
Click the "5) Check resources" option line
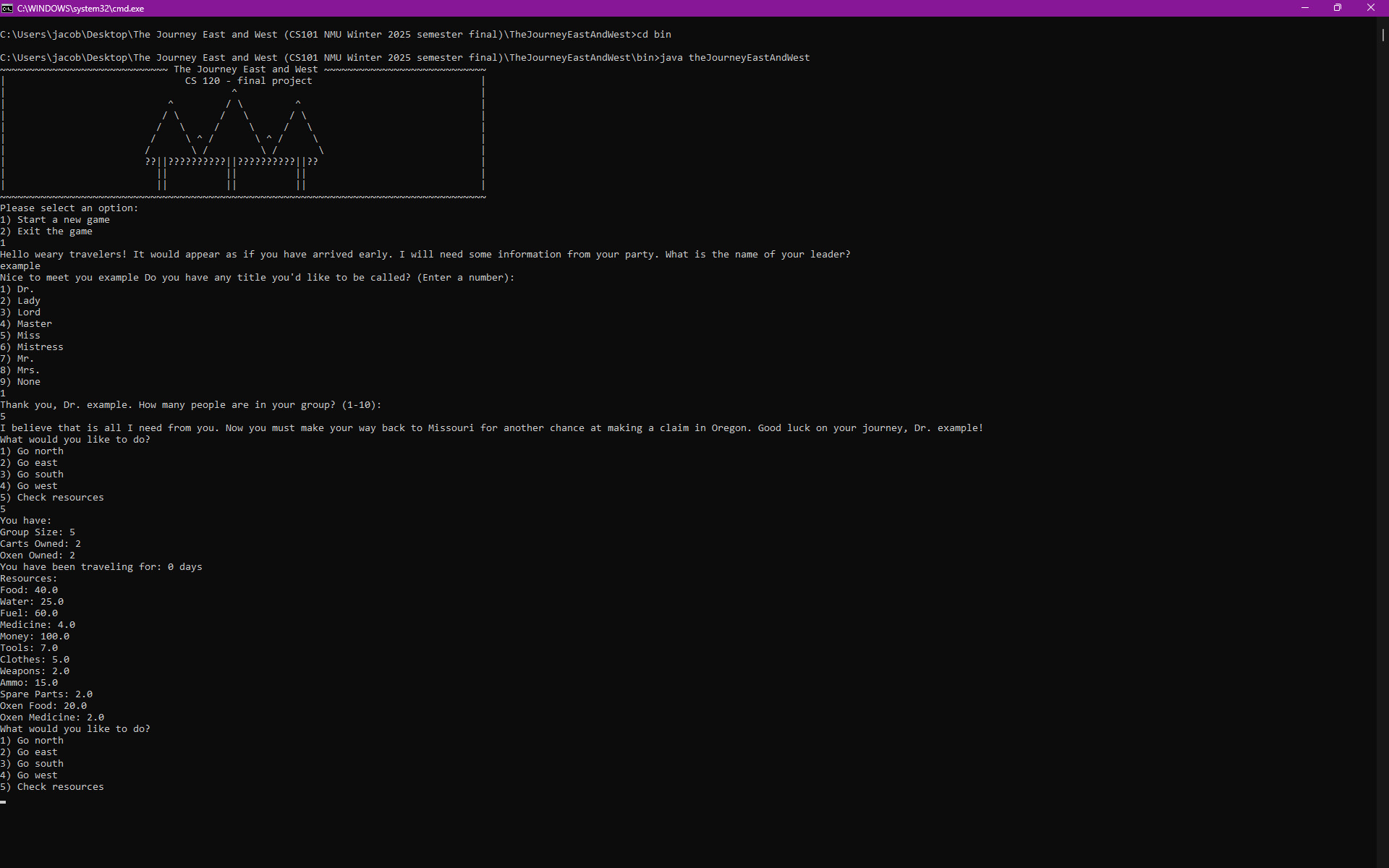51,786
